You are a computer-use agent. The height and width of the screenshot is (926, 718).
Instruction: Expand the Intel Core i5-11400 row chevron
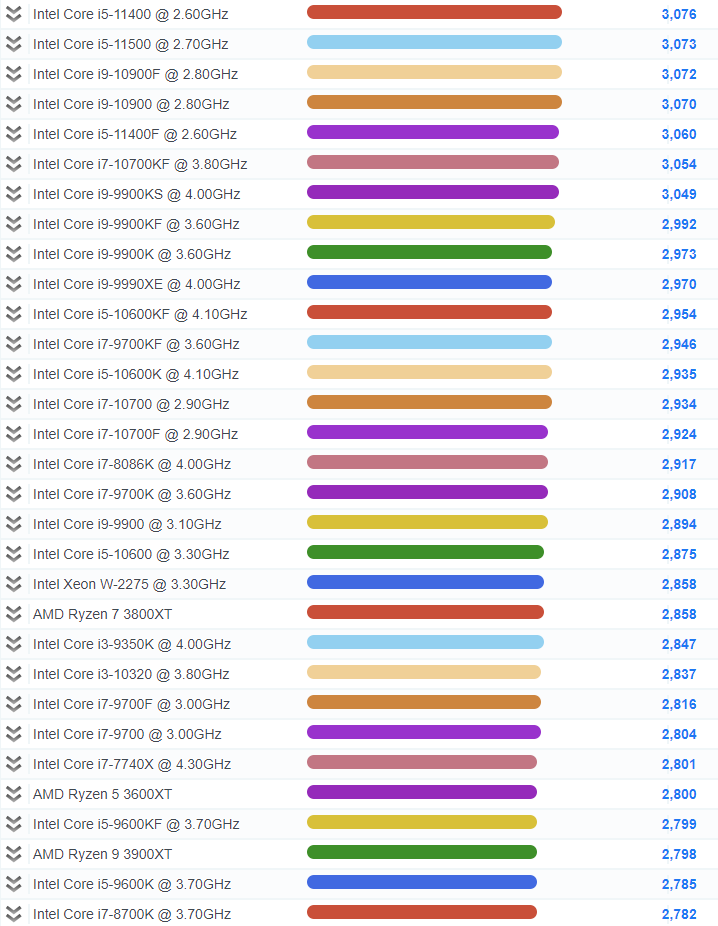pyautogui.click(x=13, y=14)
